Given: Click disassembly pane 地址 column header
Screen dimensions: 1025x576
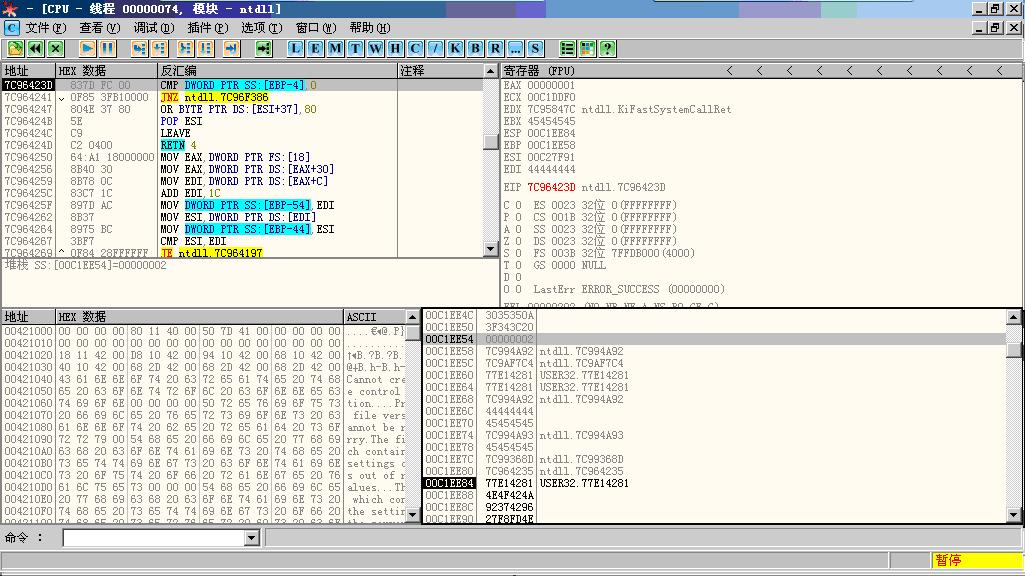Looking at the screenshot, I should tap(28, 71).
